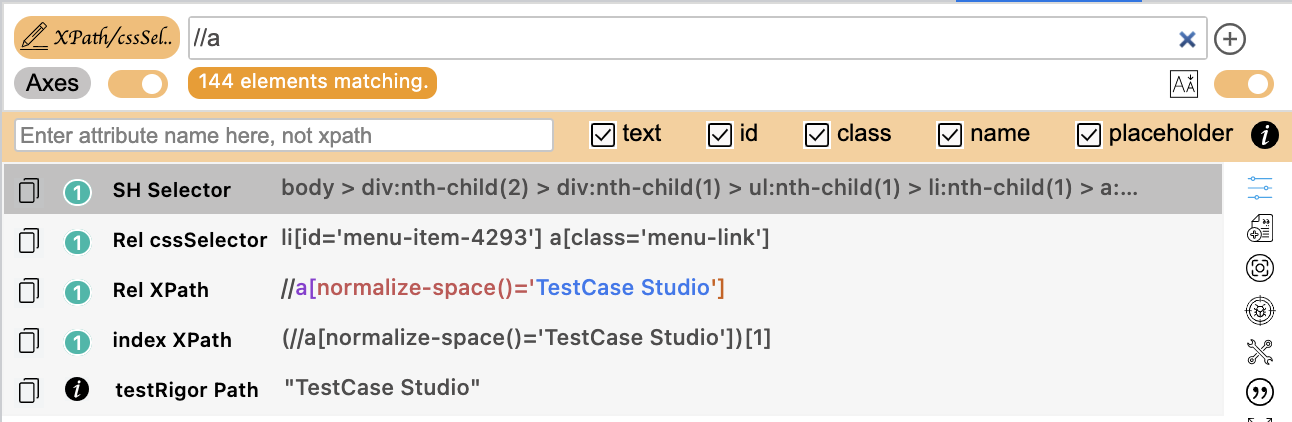This screenshot has width=1292, height=422.
Task: Click the bug target icon in sidebar
Action: point(1260,310)
